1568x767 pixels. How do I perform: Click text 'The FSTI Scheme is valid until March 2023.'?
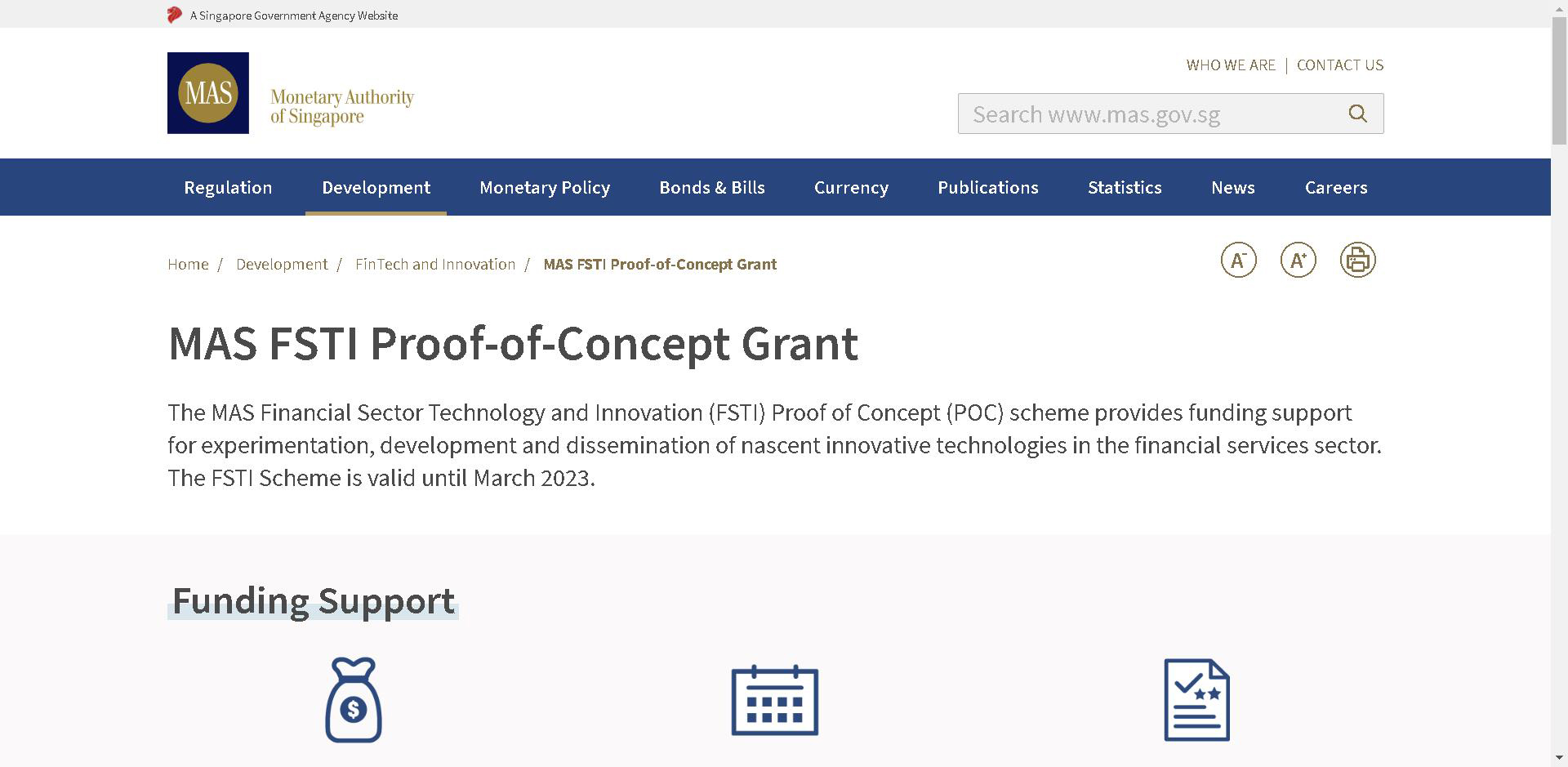point(381,478)
